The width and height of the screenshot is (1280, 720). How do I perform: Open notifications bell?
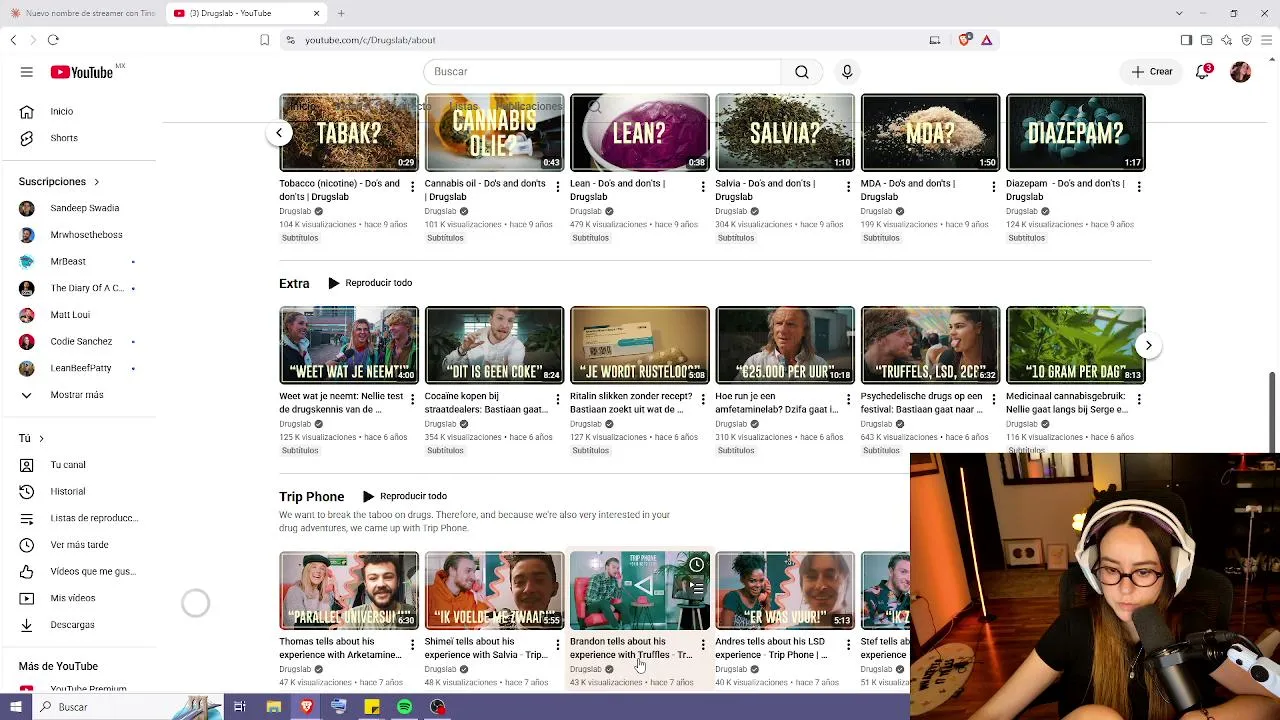1203,72
